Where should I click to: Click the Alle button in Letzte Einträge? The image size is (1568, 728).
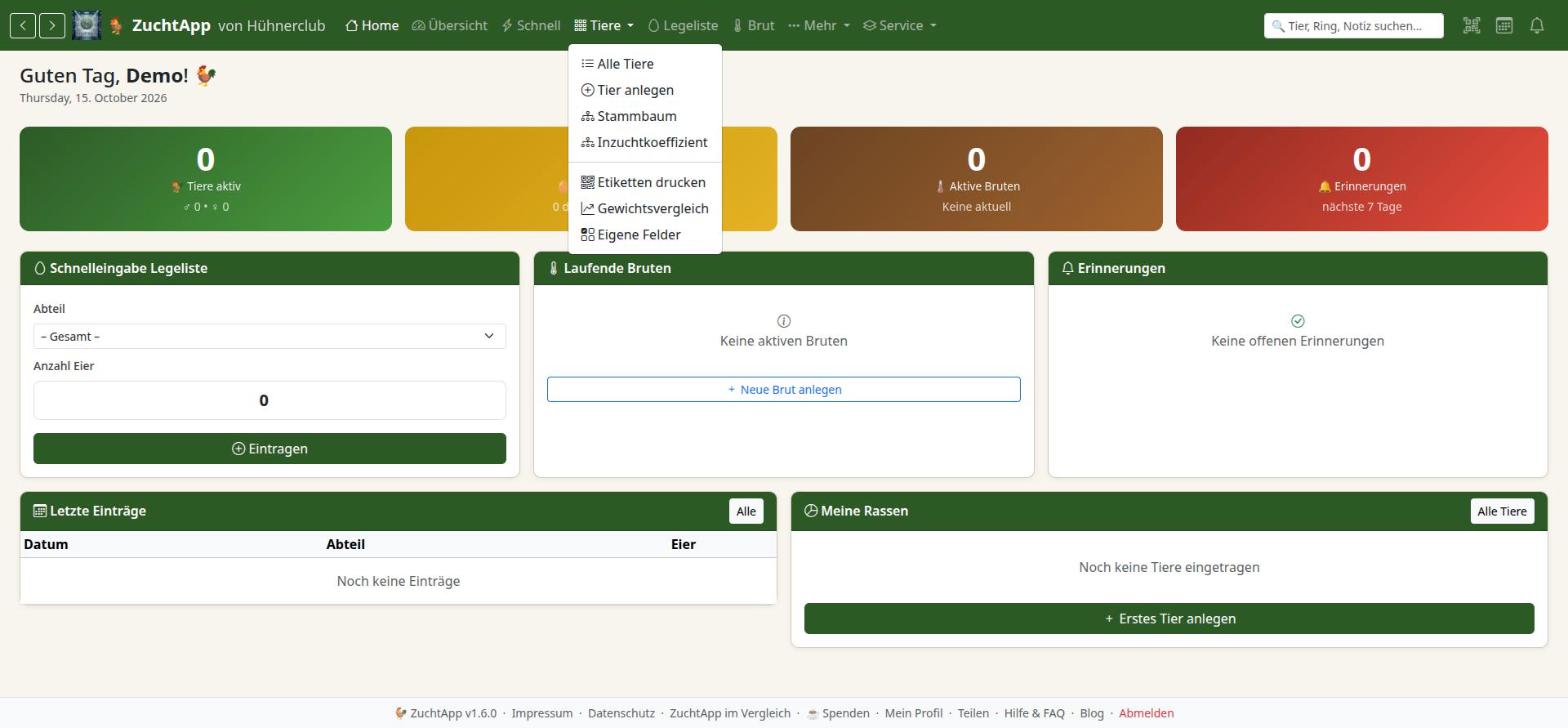click(746, 511)
